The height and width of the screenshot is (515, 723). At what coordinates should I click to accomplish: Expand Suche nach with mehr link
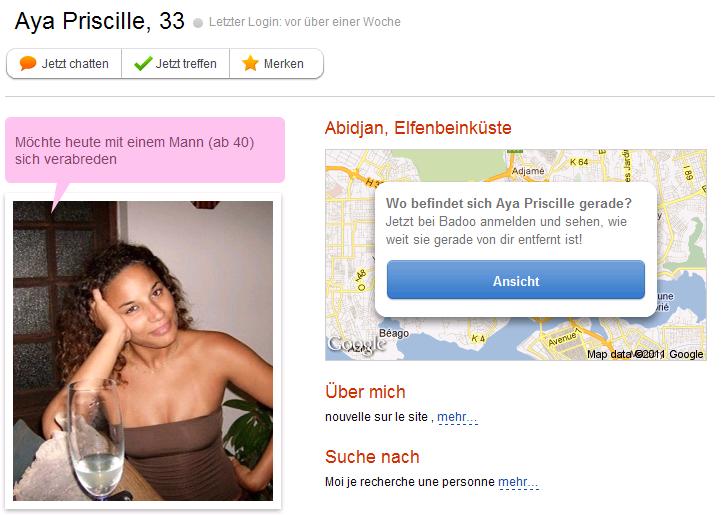(x=518, y=482)
